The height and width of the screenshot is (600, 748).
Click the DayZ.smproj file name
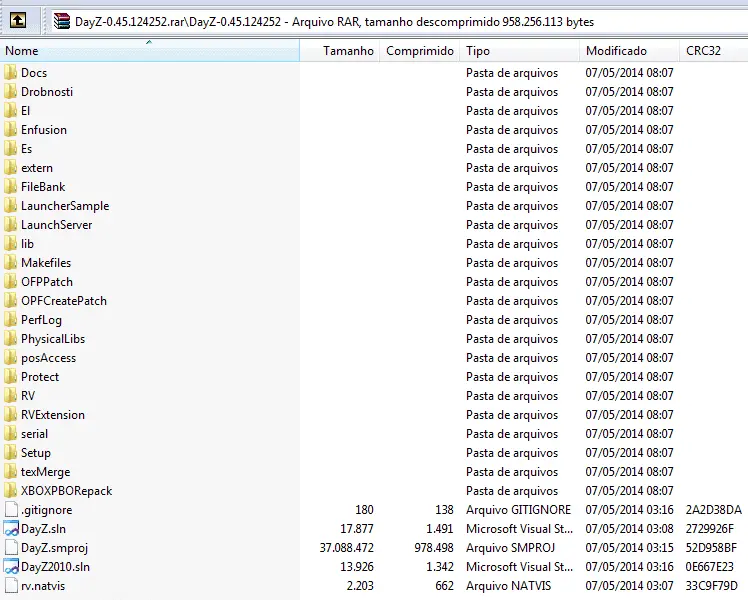pos(54,548)
